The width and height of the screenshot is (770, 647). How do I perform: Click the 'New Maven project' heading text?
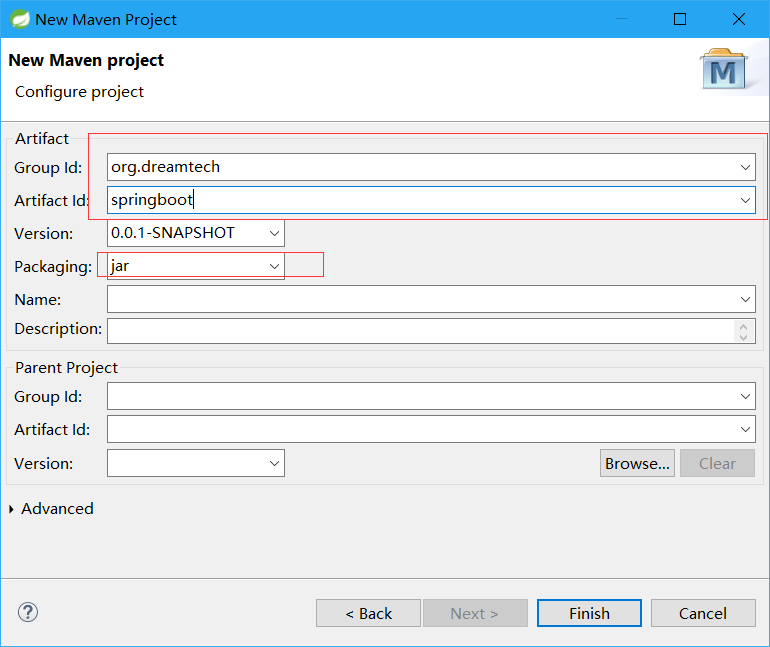coord(86,60)
